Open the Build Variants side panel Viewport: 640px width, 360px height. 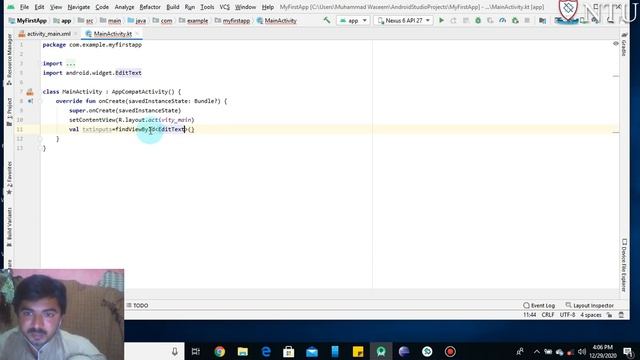[x=9, y=227]
